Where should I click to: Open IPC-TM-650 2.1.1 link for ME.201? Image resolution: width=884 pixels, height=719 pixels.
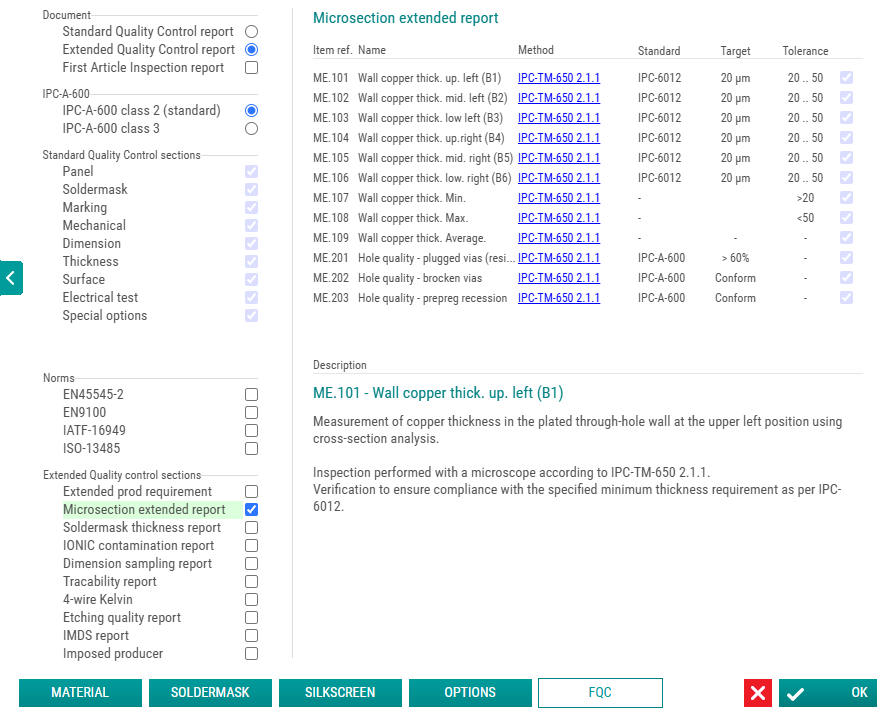point(559,258)
